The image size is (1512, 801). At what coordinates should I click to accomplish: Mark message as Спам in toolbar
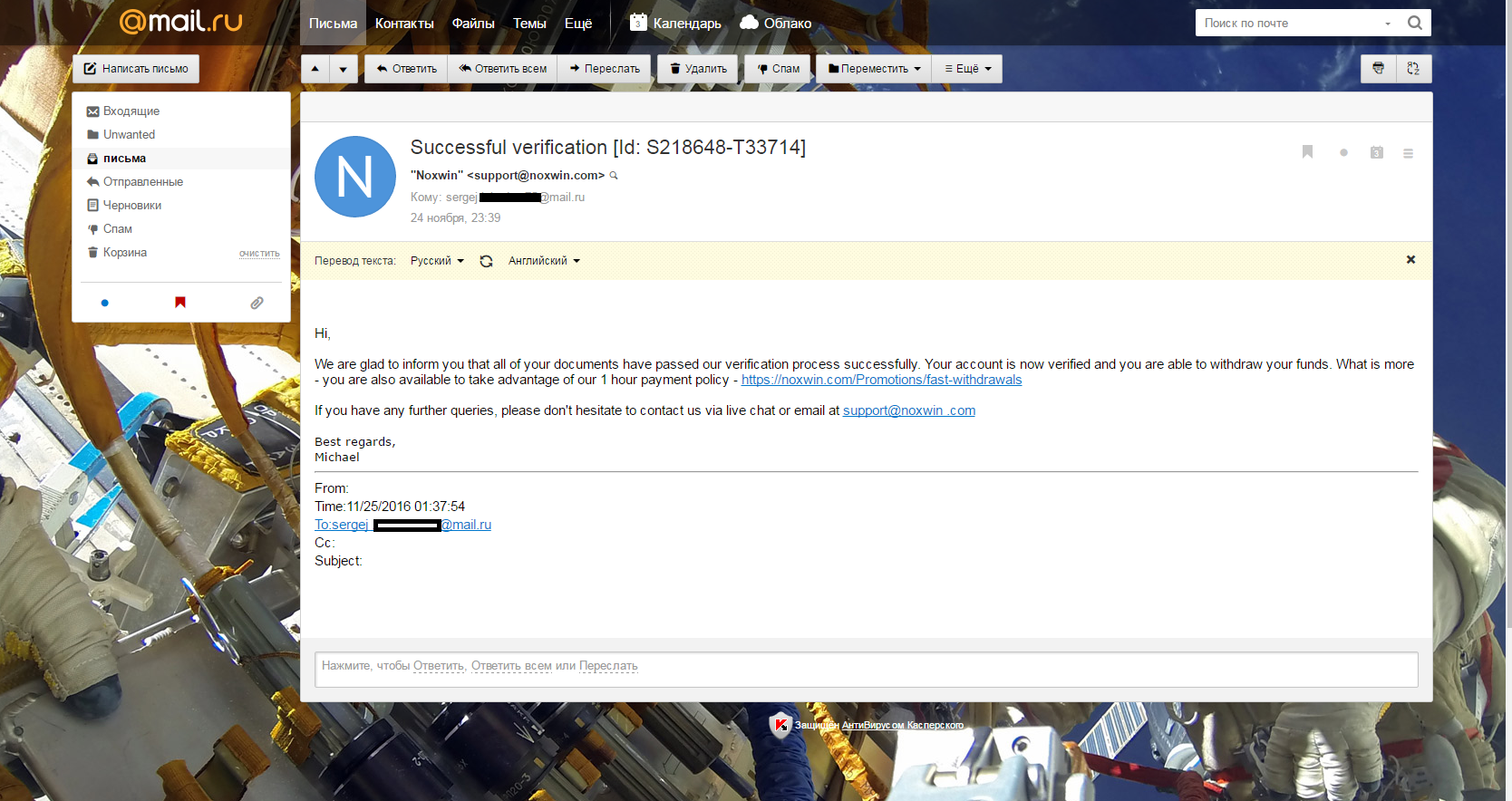pos(778,69)
